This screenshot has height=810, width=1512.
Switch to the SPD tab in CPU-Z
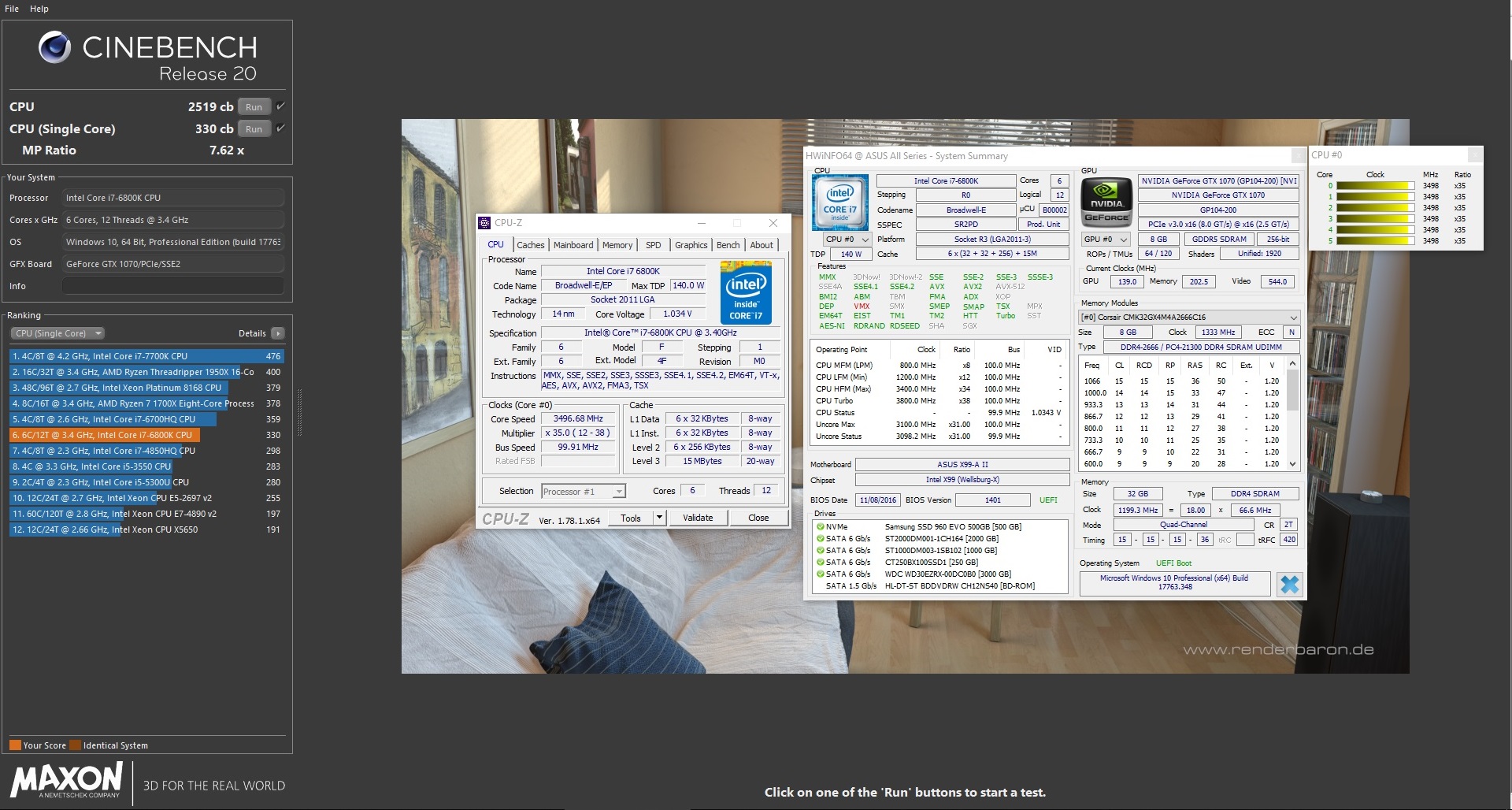point(654,246)
